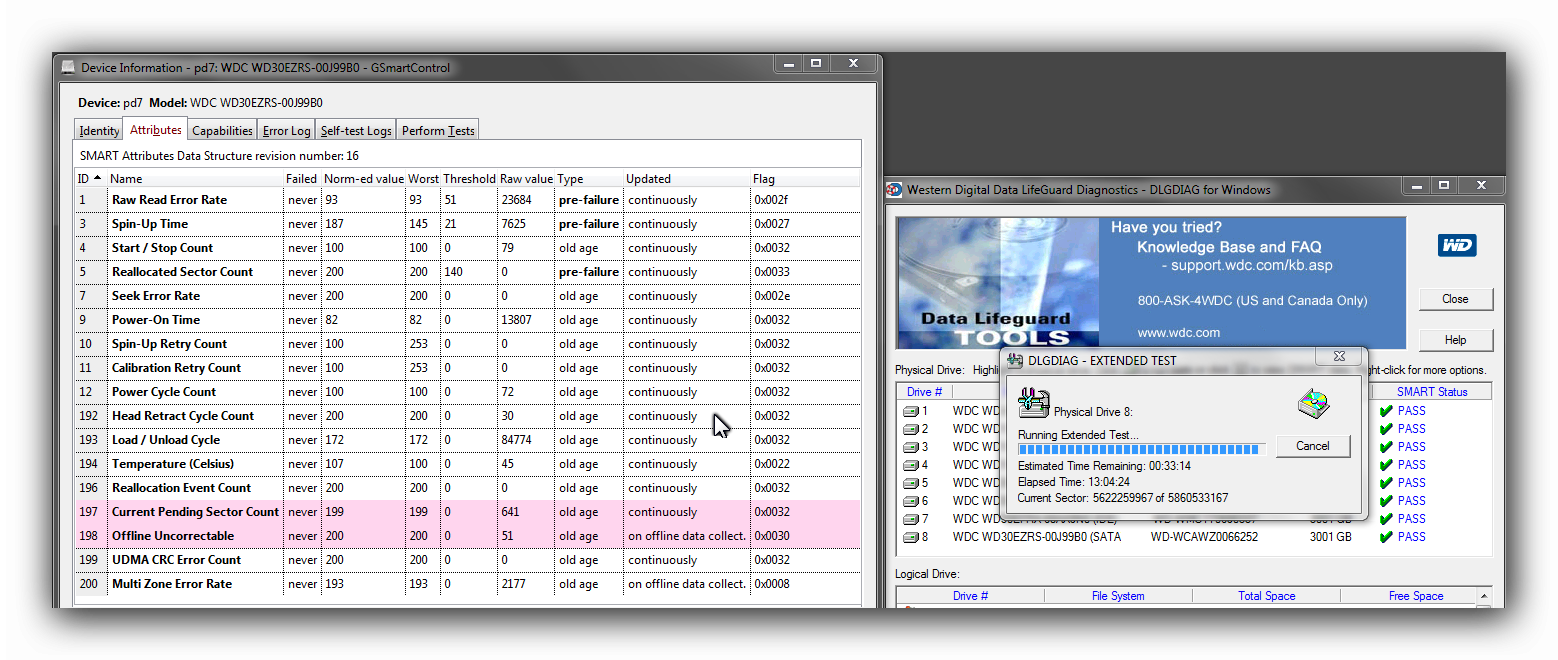
Task: Click the hard drive icon beside Physical Drive 8
Action: (1033, 403)
